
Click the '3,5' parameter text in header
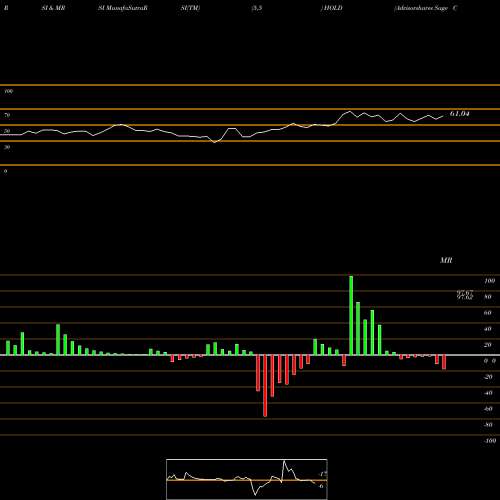(x=257, y=8)
